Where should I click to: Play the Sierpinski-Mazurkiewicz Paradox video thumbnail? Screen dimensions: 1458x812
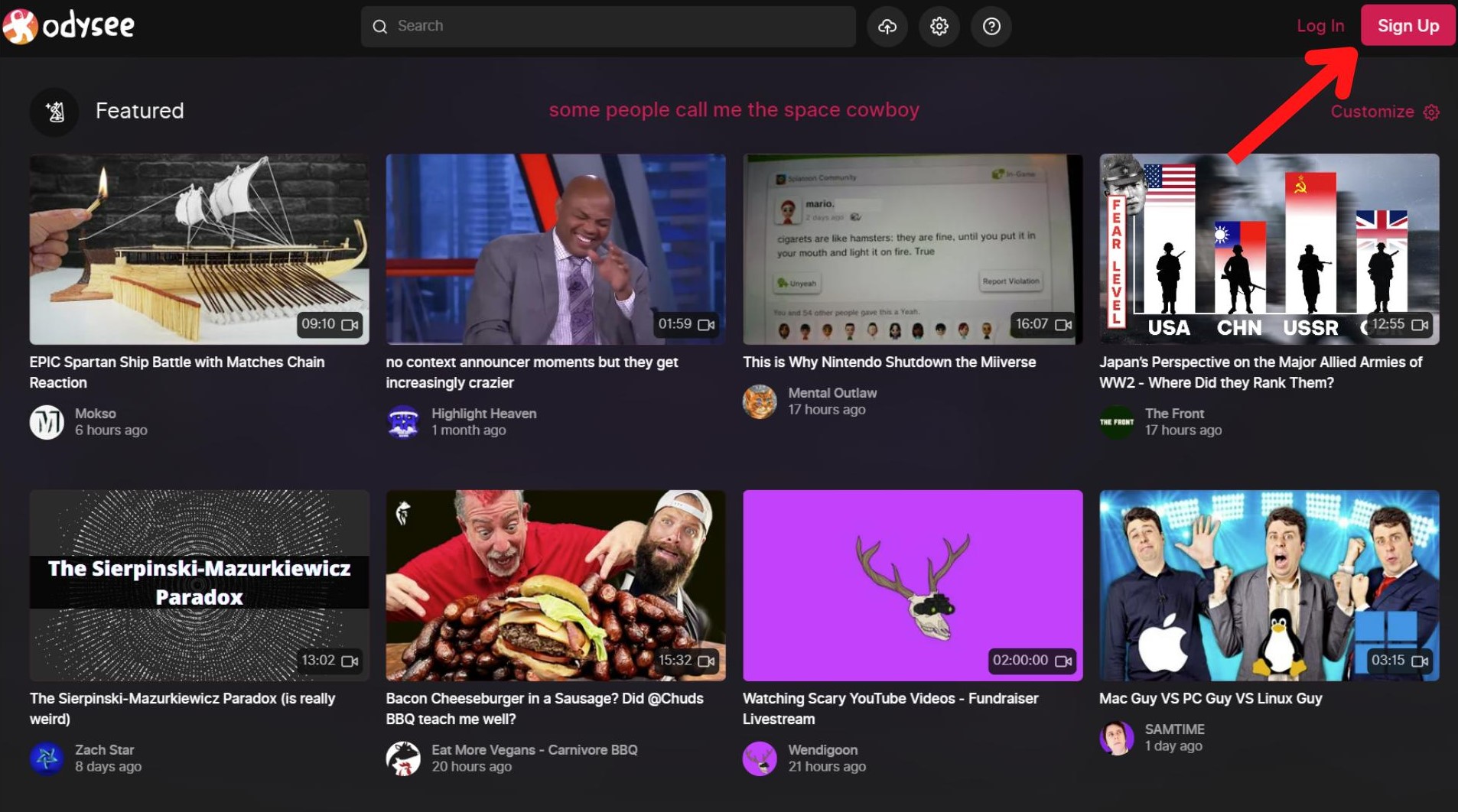point(199,586)
